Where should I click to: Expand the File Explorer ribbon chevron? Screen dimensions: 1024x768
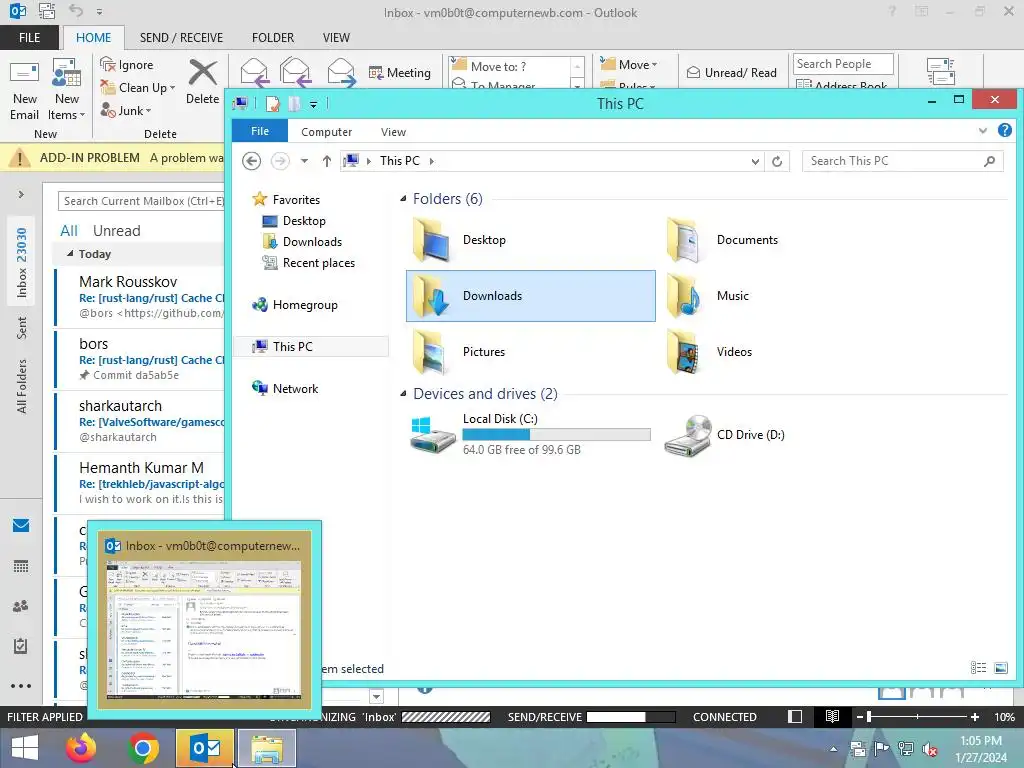click(982, 131)
